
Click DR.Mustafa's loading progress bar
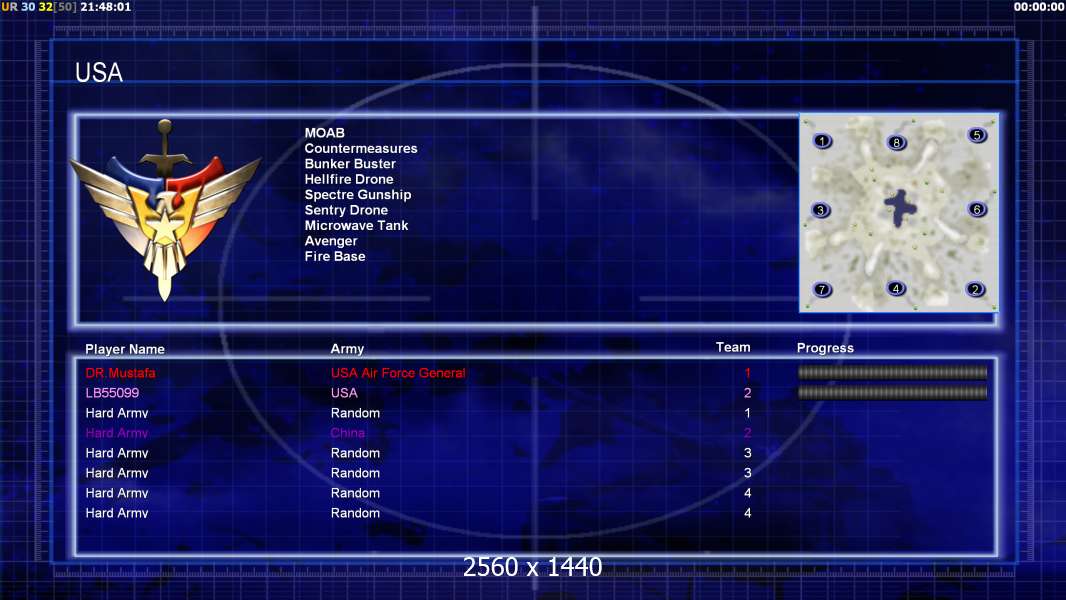(x=892, y=372)
